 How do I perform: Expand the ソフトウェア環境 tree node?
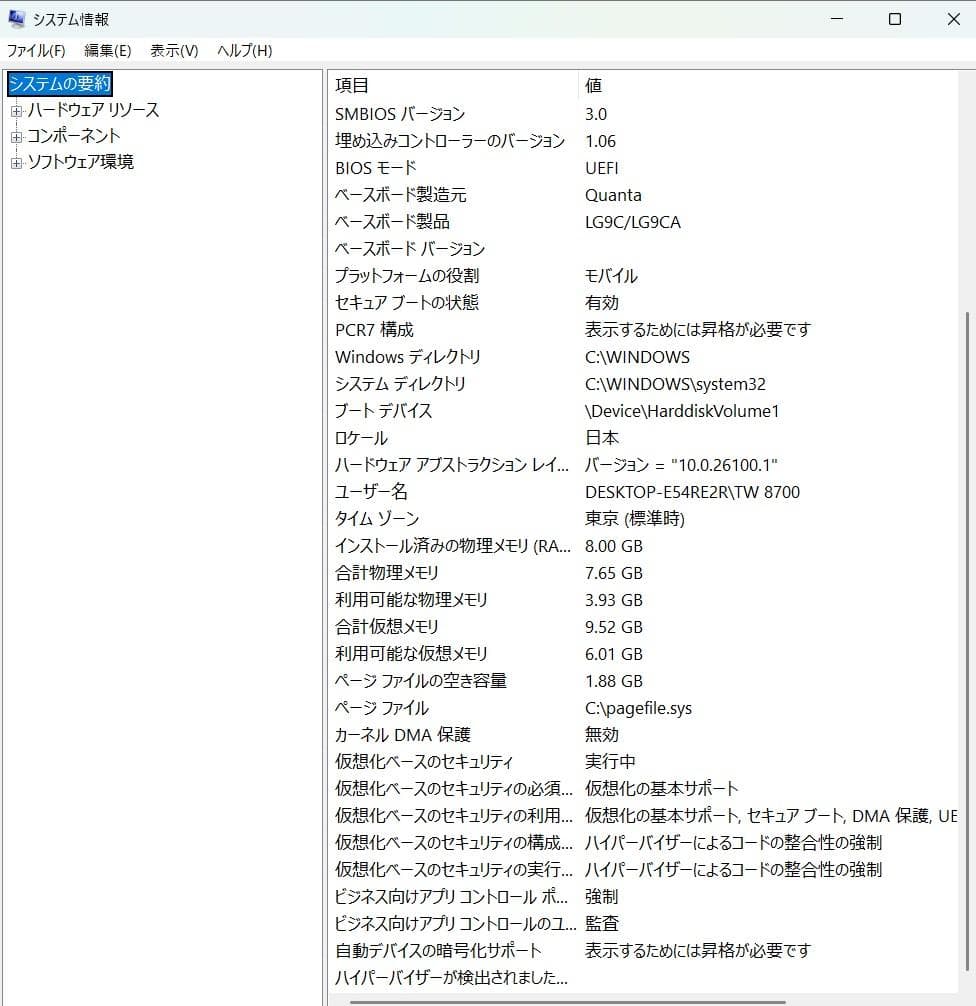click(16, 161)
